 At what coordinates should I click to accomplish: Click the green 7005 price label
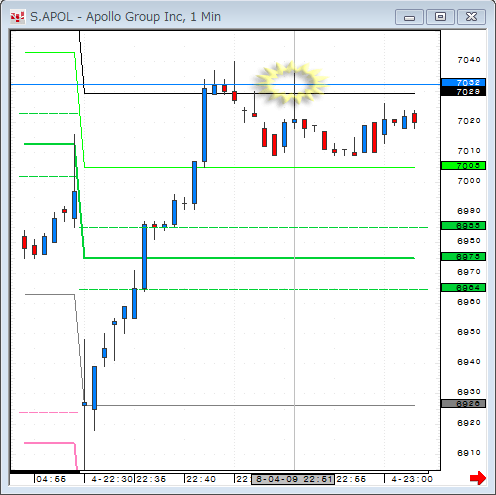click(x=463, y=165)
